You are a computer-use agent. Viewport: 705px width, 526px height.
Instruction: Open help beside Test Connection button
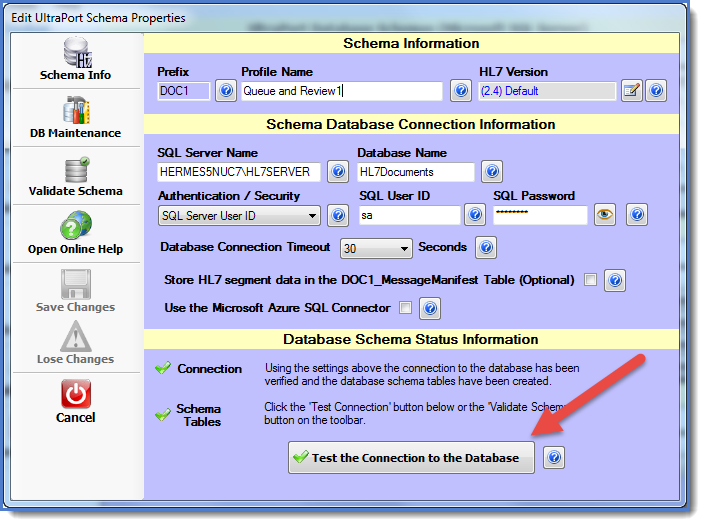pyautogui.click(x=554, y=458)
